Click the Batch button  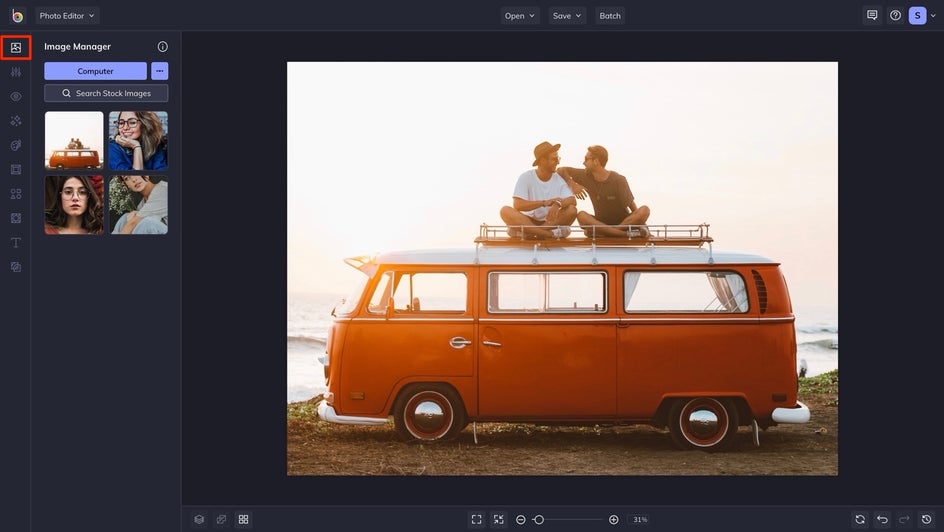(x=610, y=16)
